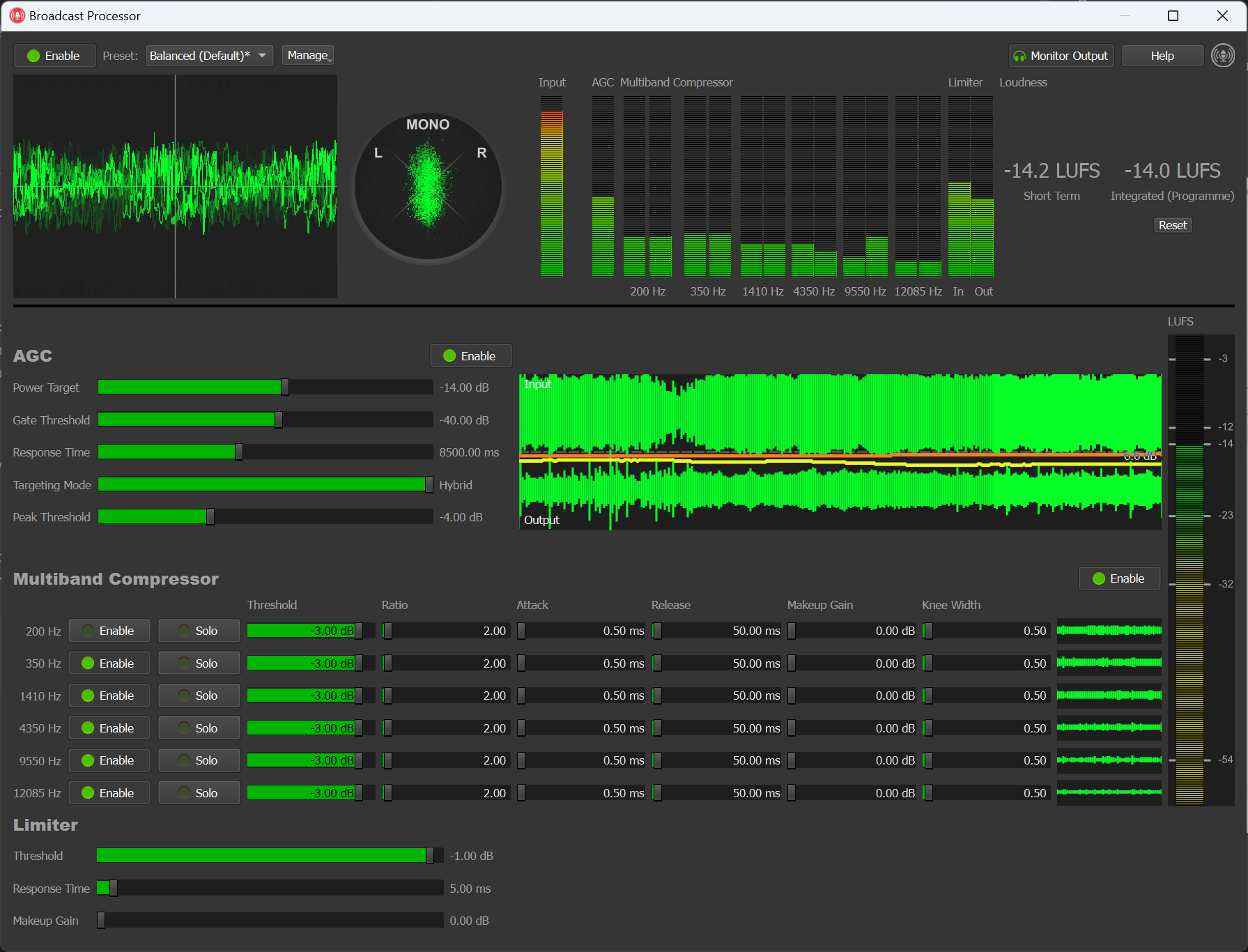Open the Manage menu button
Viewport: 1248px width, 952px height.
(x=308, y=55)
